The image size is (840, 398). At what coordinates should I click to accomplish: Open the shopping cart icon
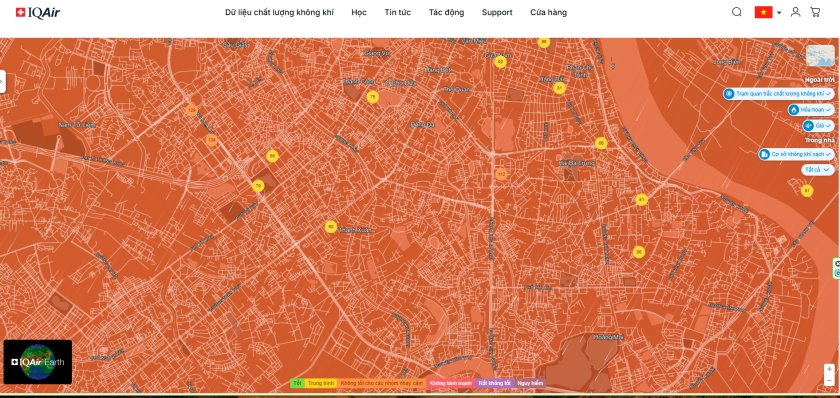[815, 12]
